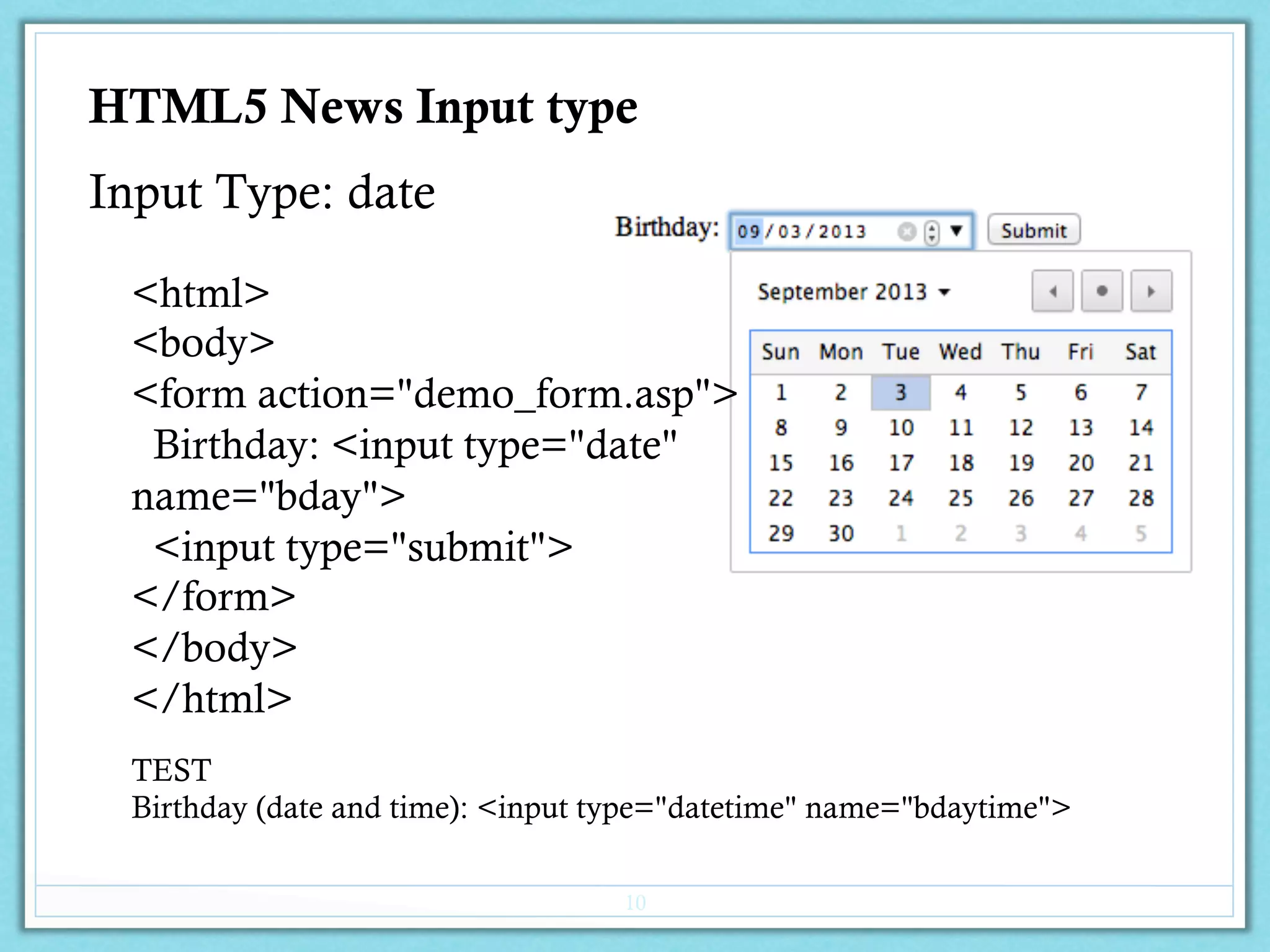The image size is (1270, 952).
Task: Click the 09/03/2013 birthday date field
Action: (851, 231)
